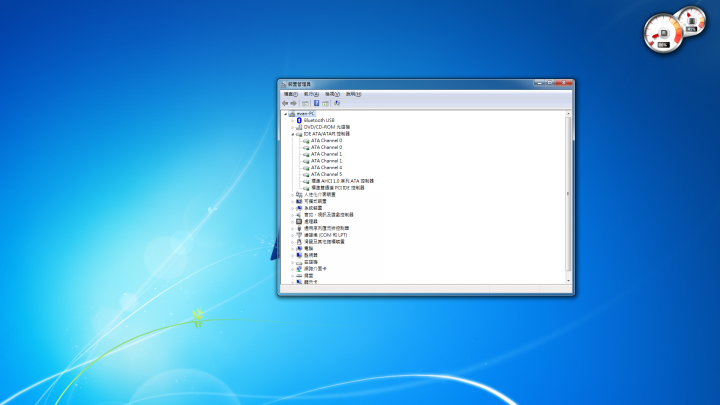
Task: Click the scrollbar up arrow in device tree
Action: pyautogui.click(x=568, y=113)
